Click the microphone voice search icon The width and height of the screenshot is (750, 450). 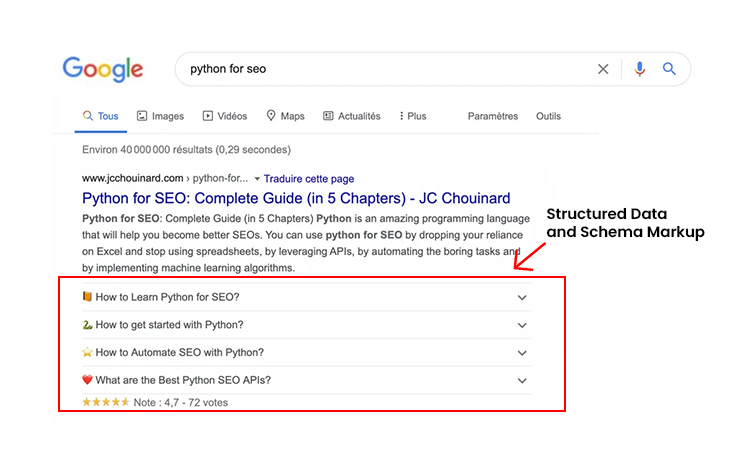(640, 69)
